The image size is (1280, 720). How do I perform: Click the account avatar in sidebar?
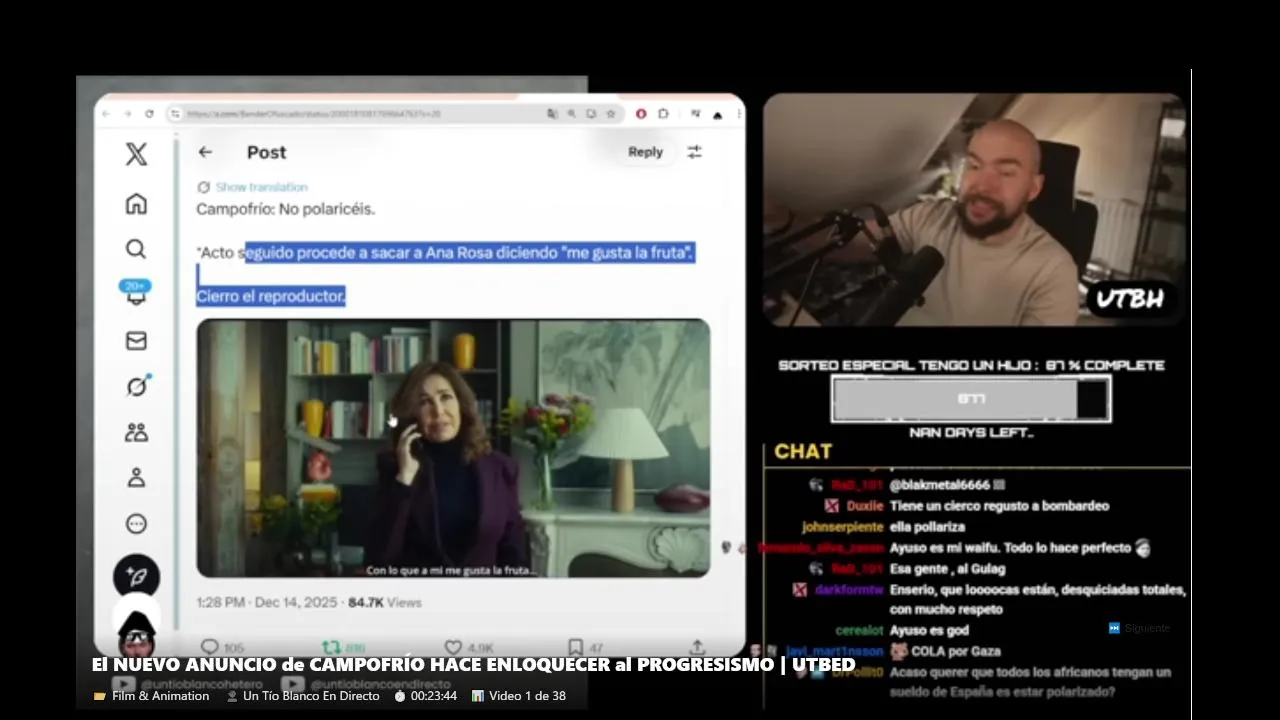coord(136,634)
